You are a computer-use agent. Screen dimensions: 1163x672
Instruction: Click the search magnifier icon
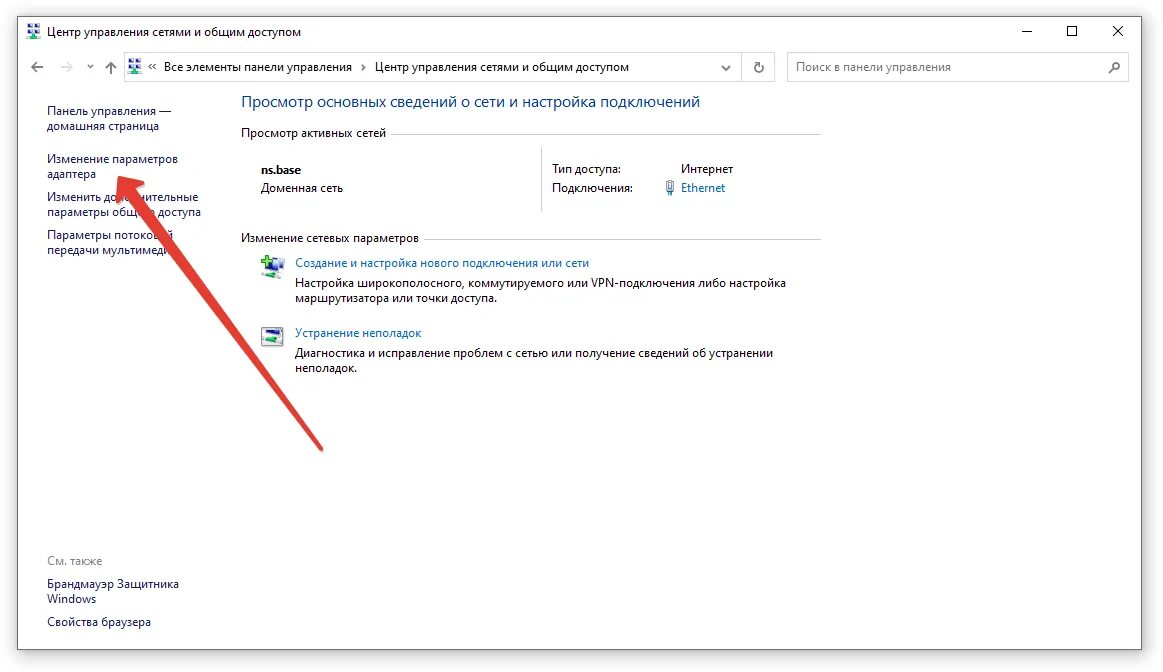1114,68
